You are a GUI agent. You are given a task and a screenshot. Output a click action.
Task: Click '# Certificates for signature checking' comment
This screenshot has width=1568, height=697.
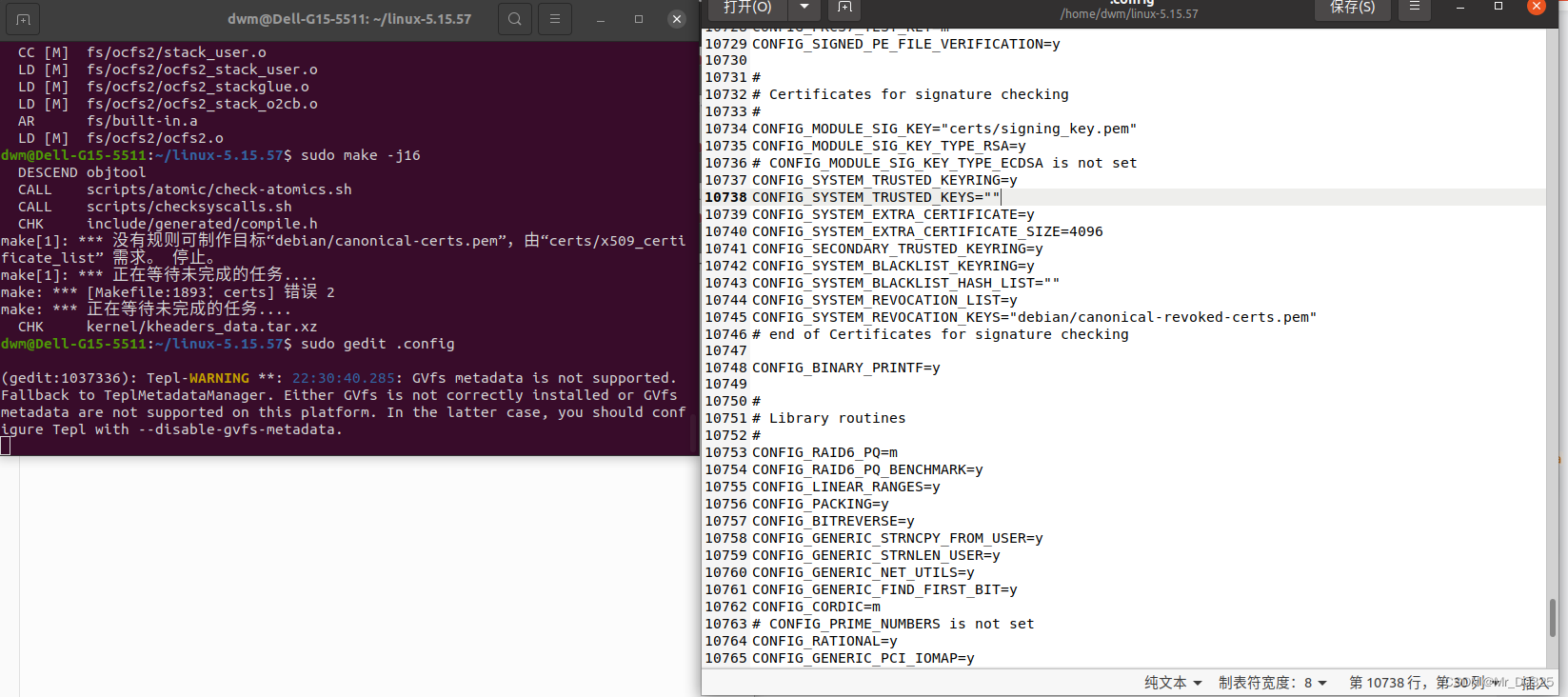coord(910,94)
